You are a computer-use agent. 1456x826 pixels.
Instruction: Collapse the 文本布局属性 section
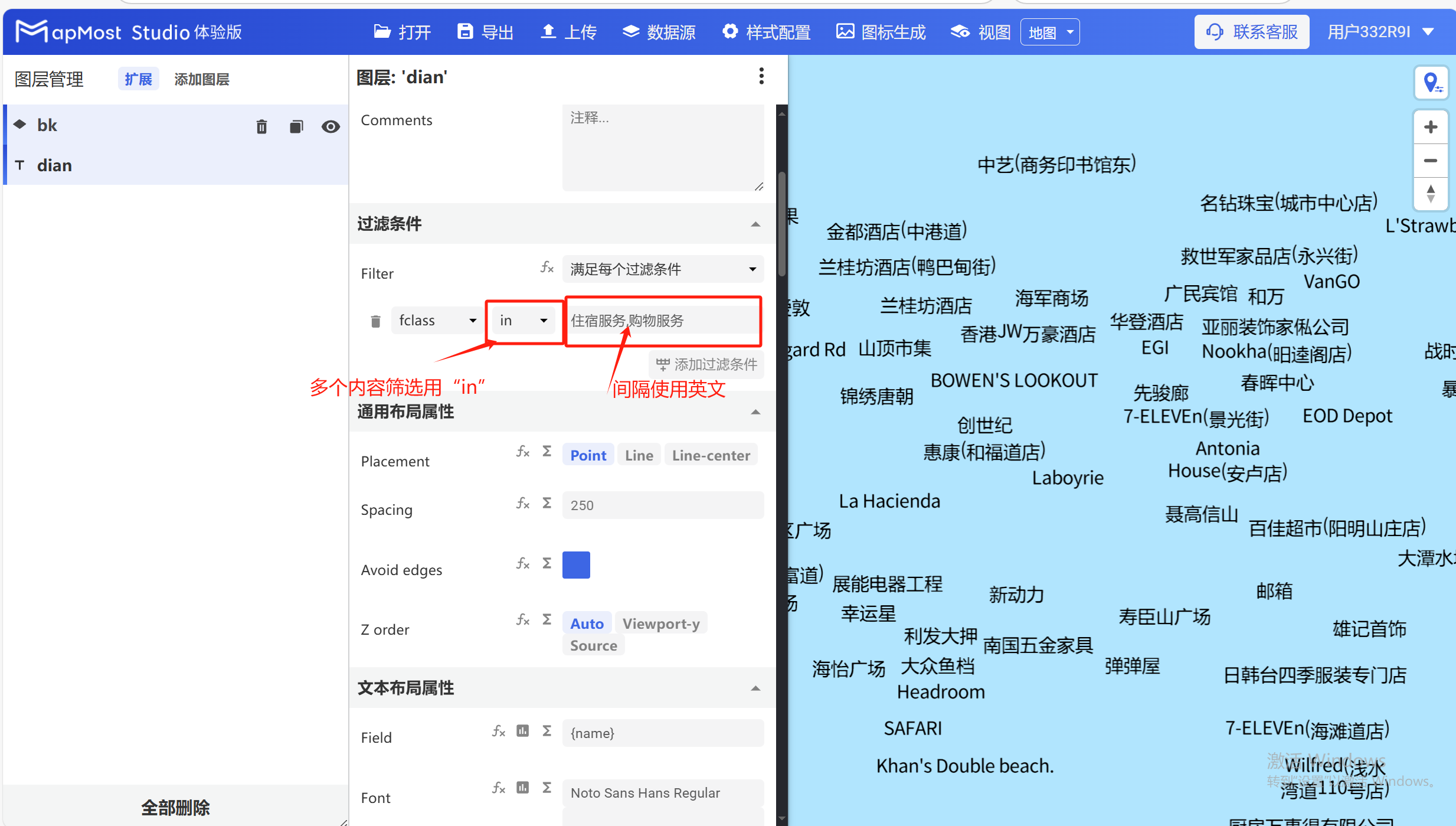tap(755, 687)
